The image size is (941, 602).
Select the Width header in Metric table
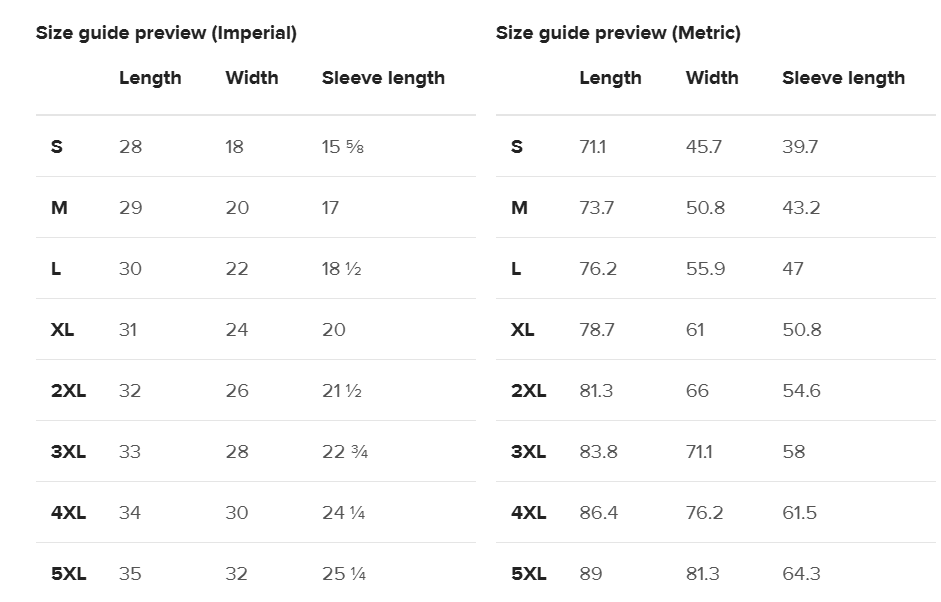pyautogui.click(x=712, y=78)
